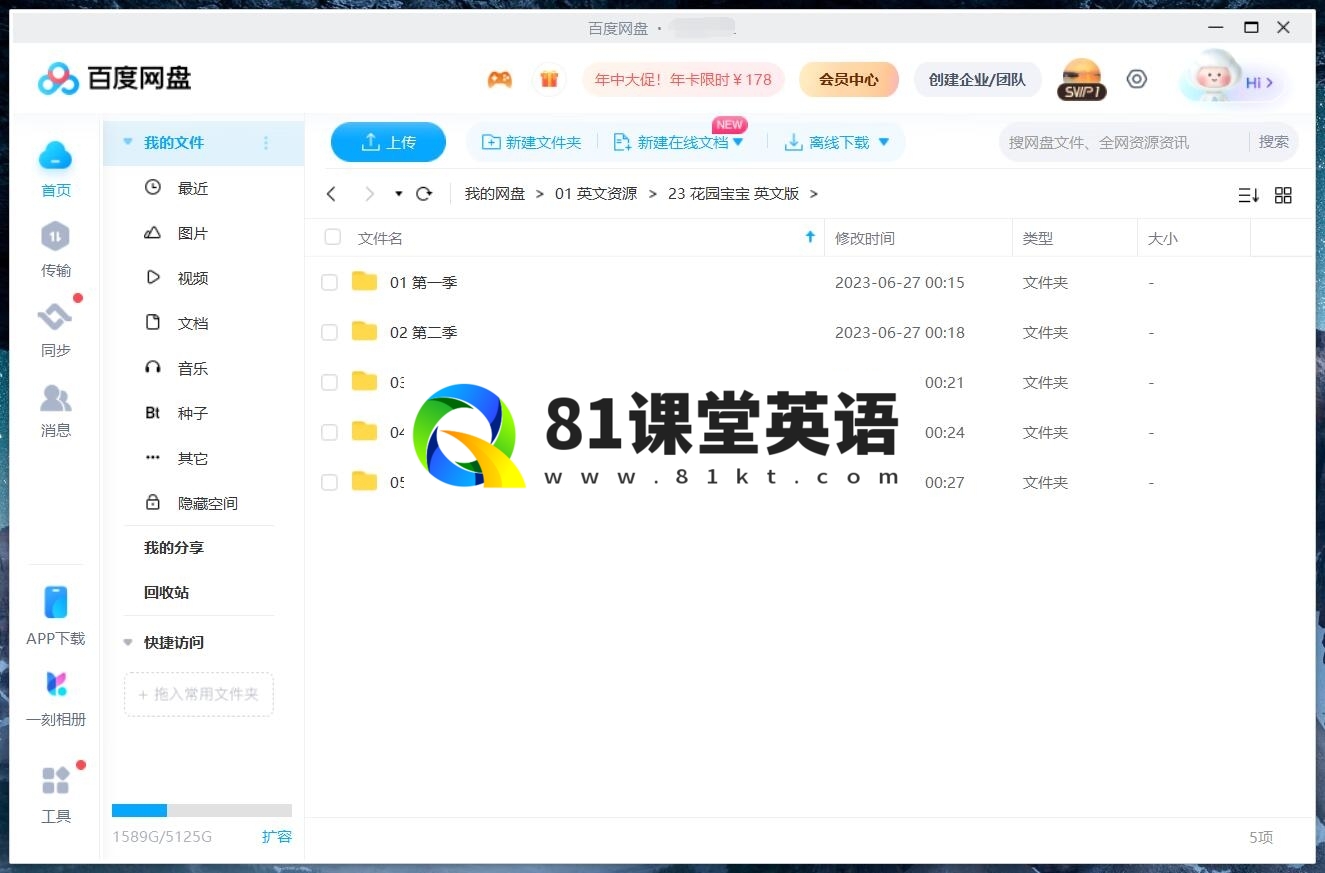Open the 离线下载 dropdown arrow
The image size is (1325, 873).
point(884,143)
